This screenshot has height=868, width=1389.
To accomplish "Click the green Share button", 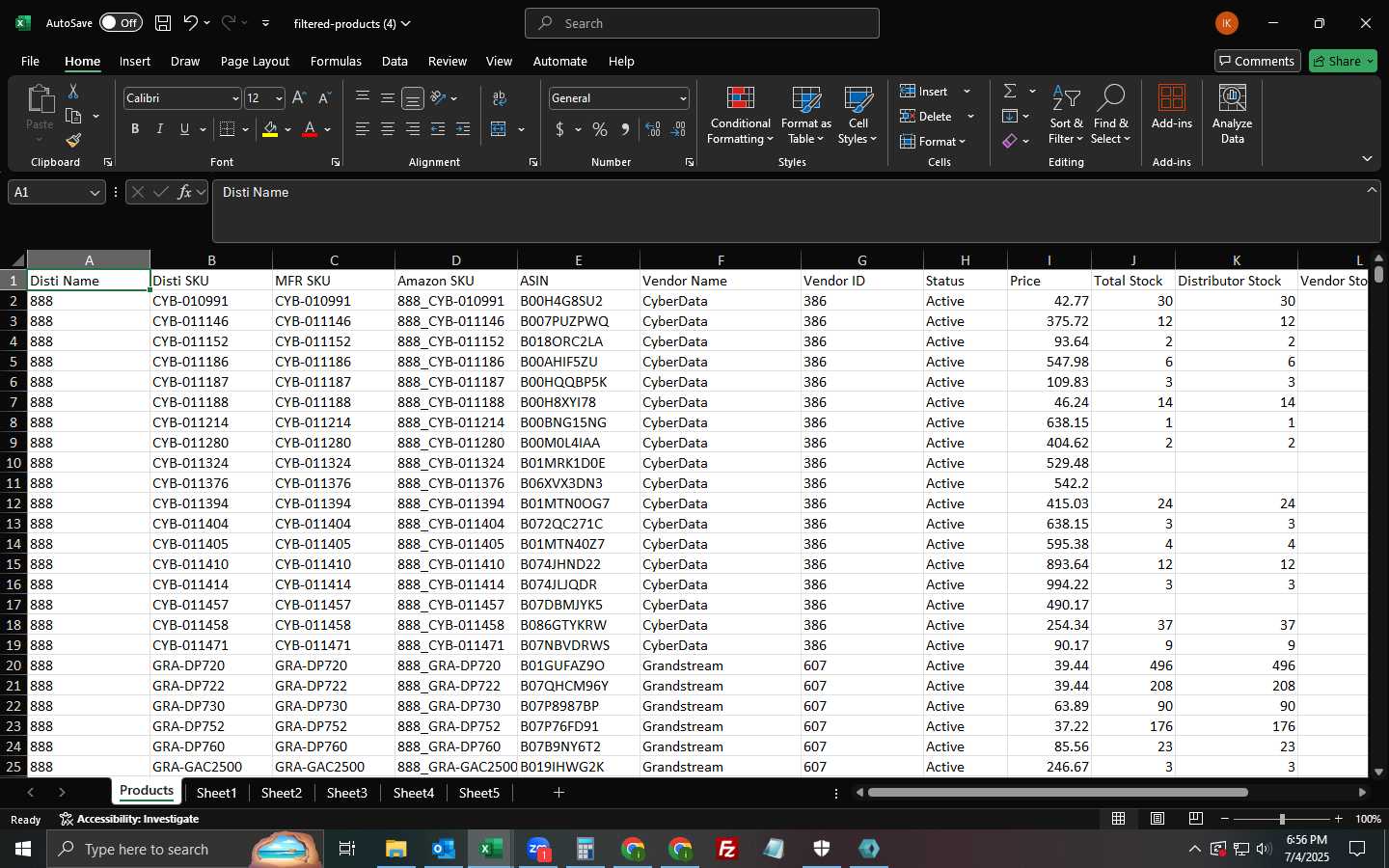I will tap(1344, 61).
